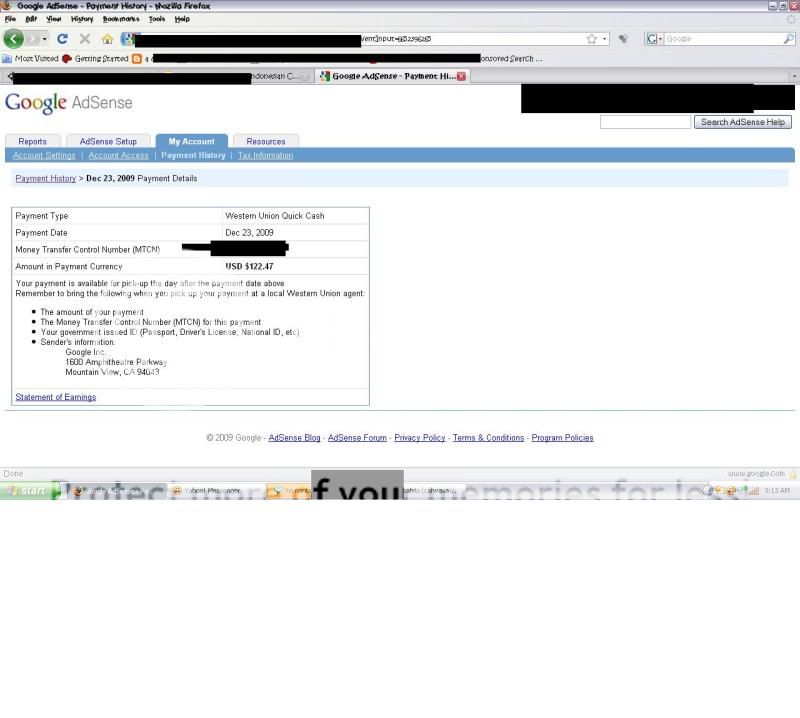The image size is (800, 718).
Task: Open the Tax Information sub-link
Action: pos(265,156)
